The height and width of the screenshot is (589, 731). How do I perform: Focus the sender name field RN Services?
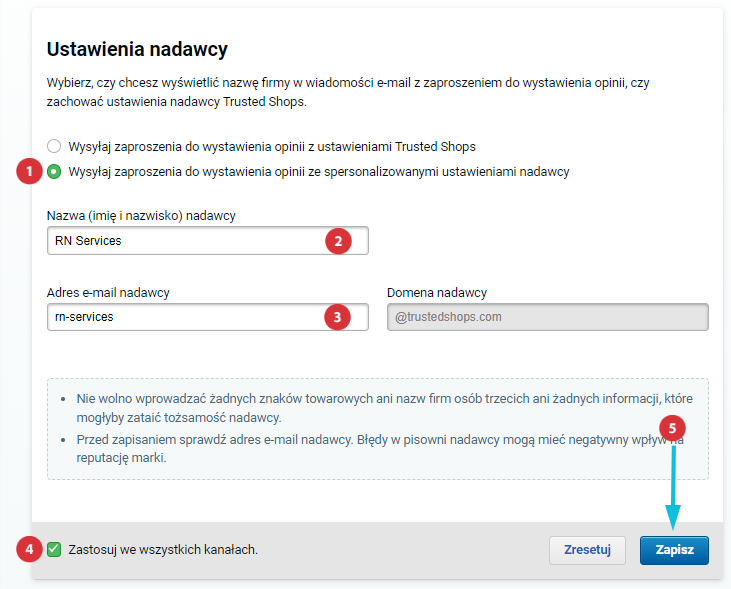(208, 241)
